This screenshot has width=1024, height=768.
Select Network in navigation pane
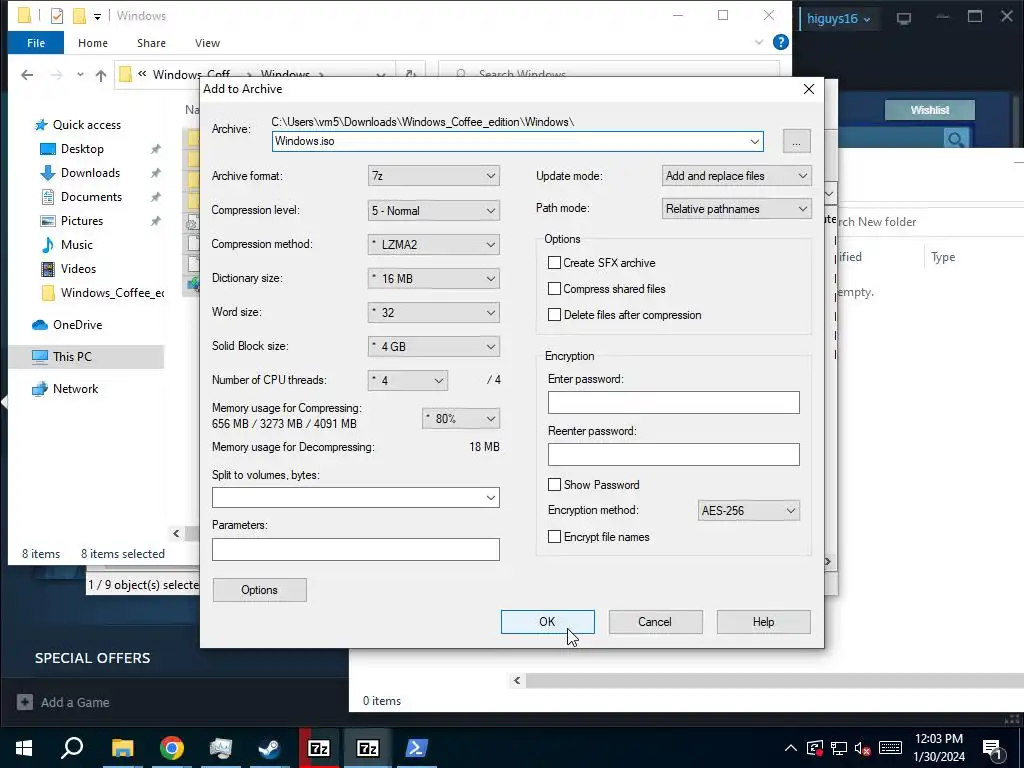(x=75, y=389)
